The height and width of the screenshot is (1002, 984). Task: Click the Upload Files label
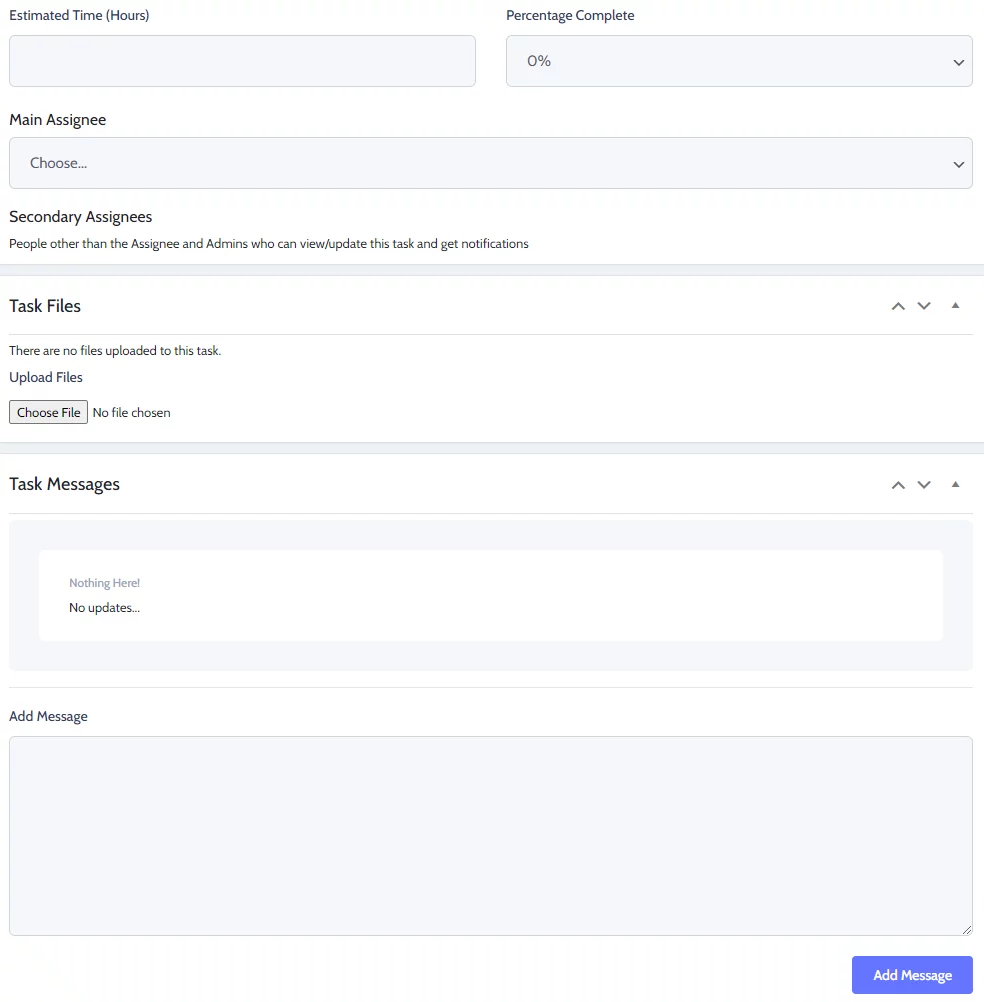46,378
